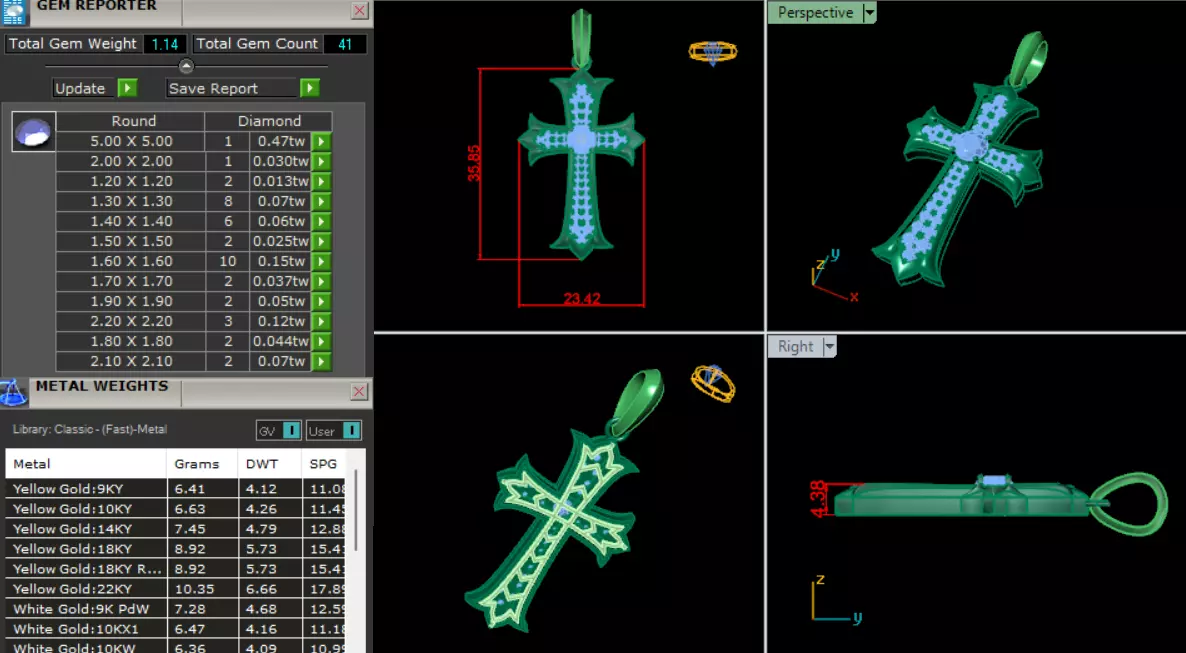Select the Yellow Gold:14KY row

(x=175, y=529)
